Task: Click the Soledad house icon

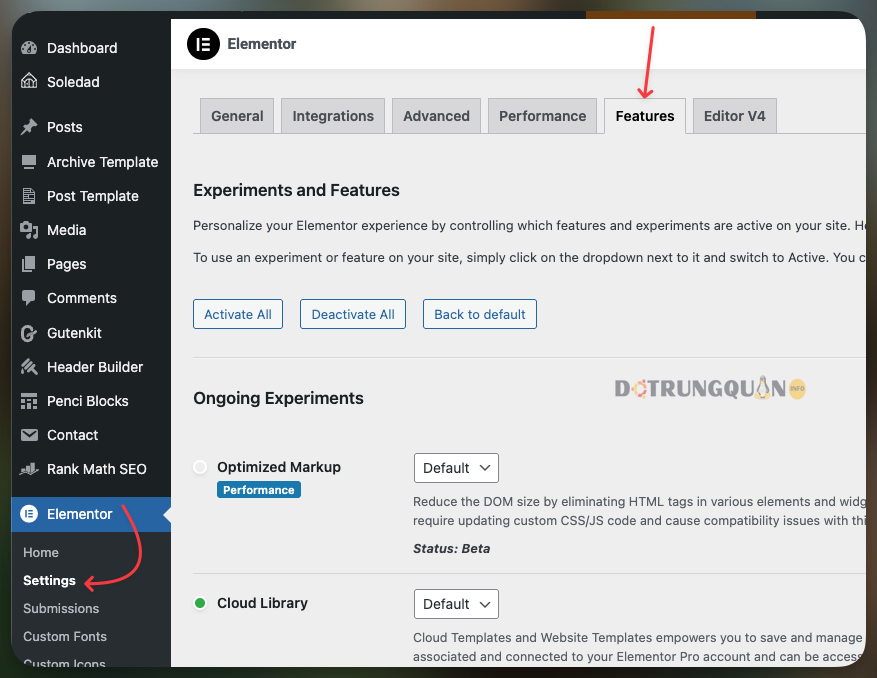Action: (x=29, y=82)
